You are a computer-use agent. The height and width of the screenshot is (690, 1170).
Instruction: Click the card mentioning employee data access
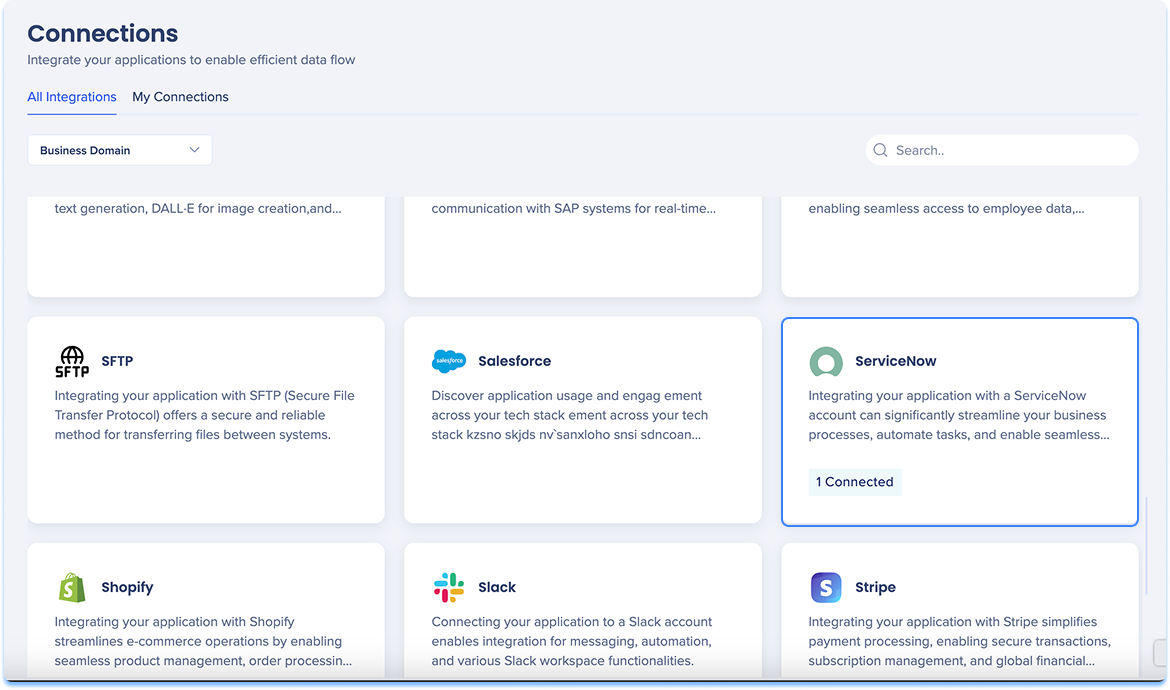[960, 246]
